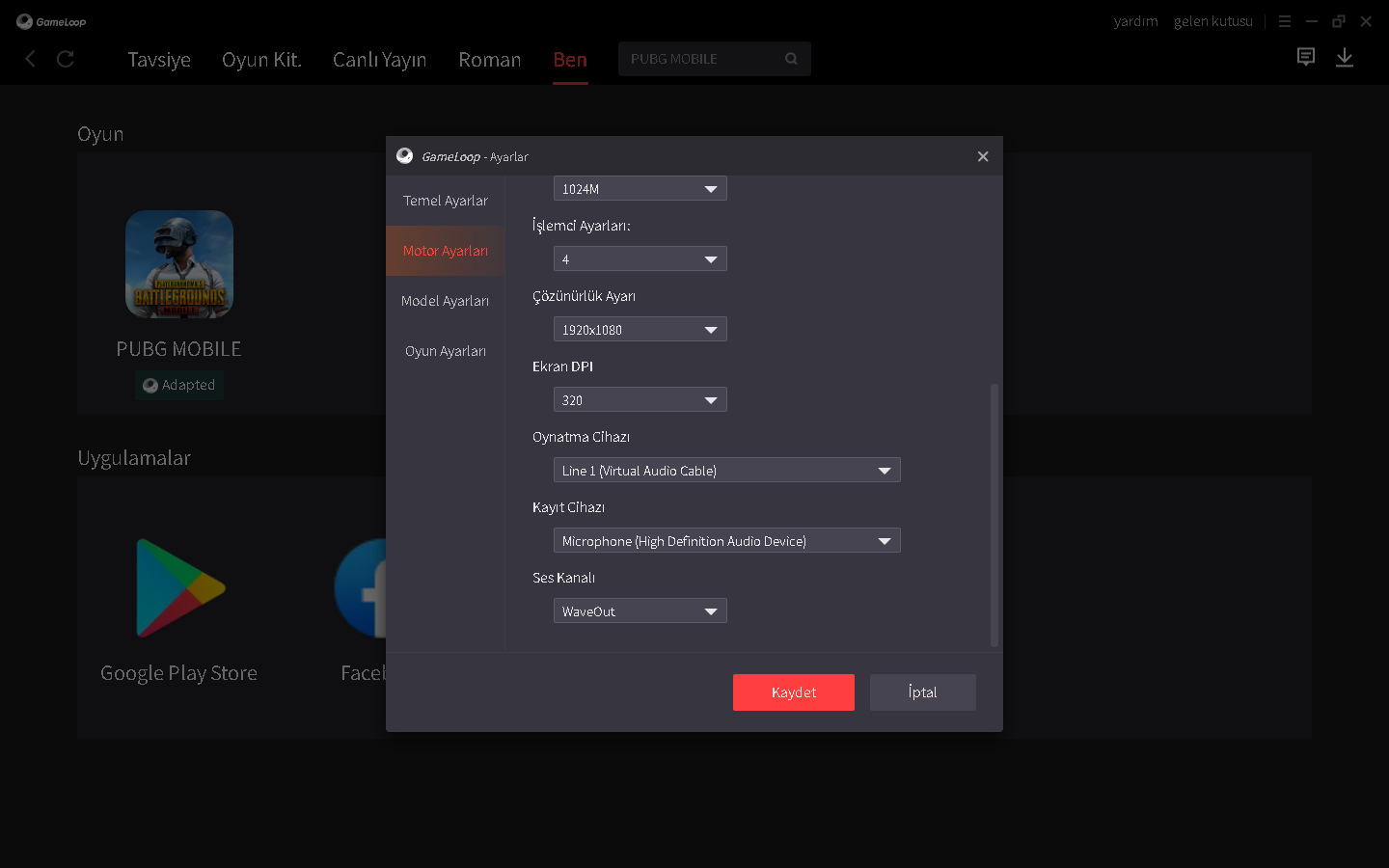Click the GameLoop icon in settings dialog
This screenshot has width=1389, height=868.
click(405, 156)
